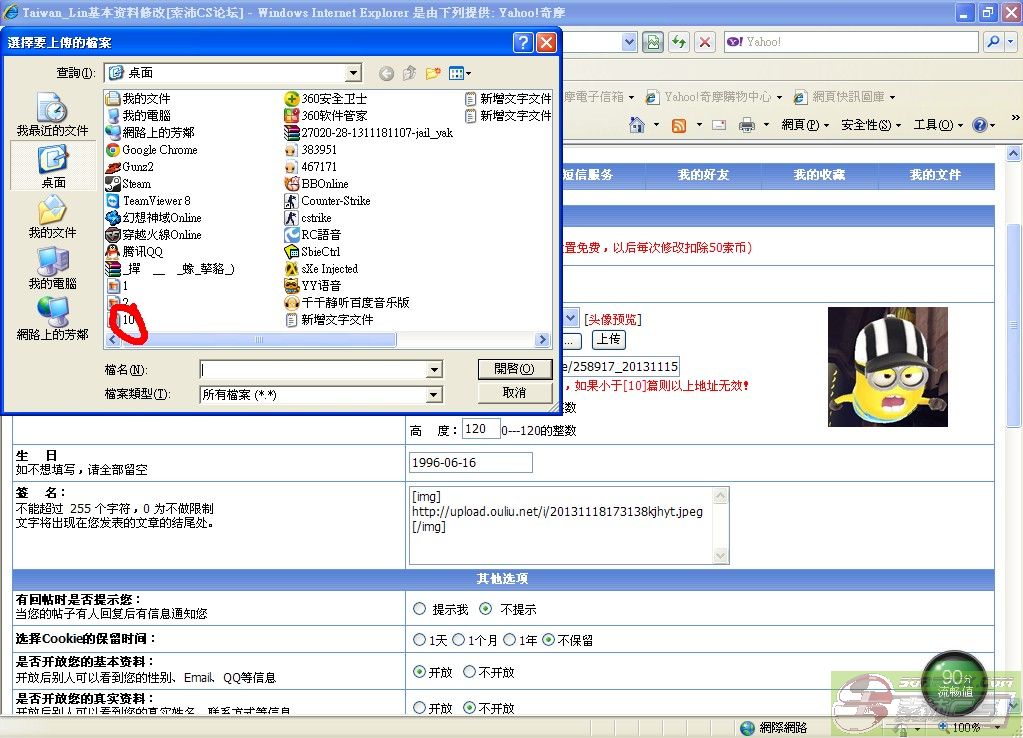Choose 1年 cookie retention radio option
Image resolution: width=1023 pixels, height=738 pixels.
pos(510,640)
